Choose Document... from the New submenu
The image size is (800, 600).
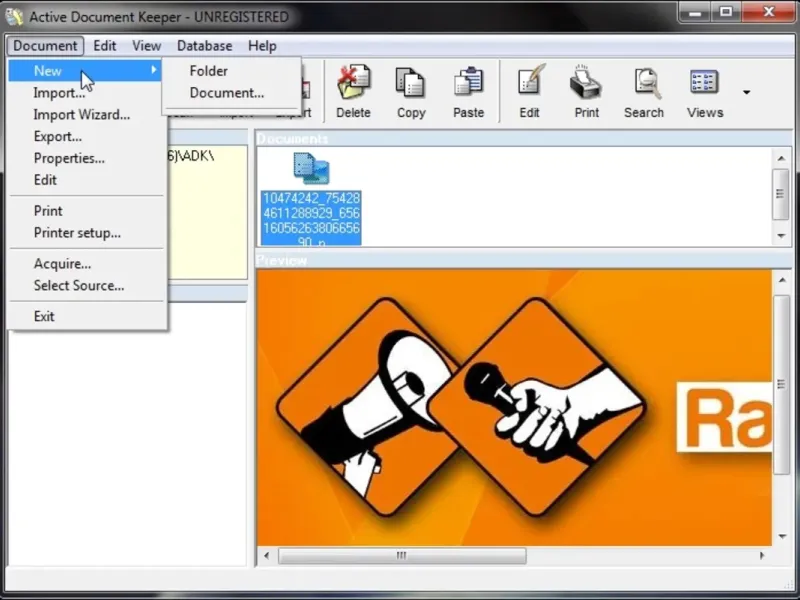coord(227,93)
